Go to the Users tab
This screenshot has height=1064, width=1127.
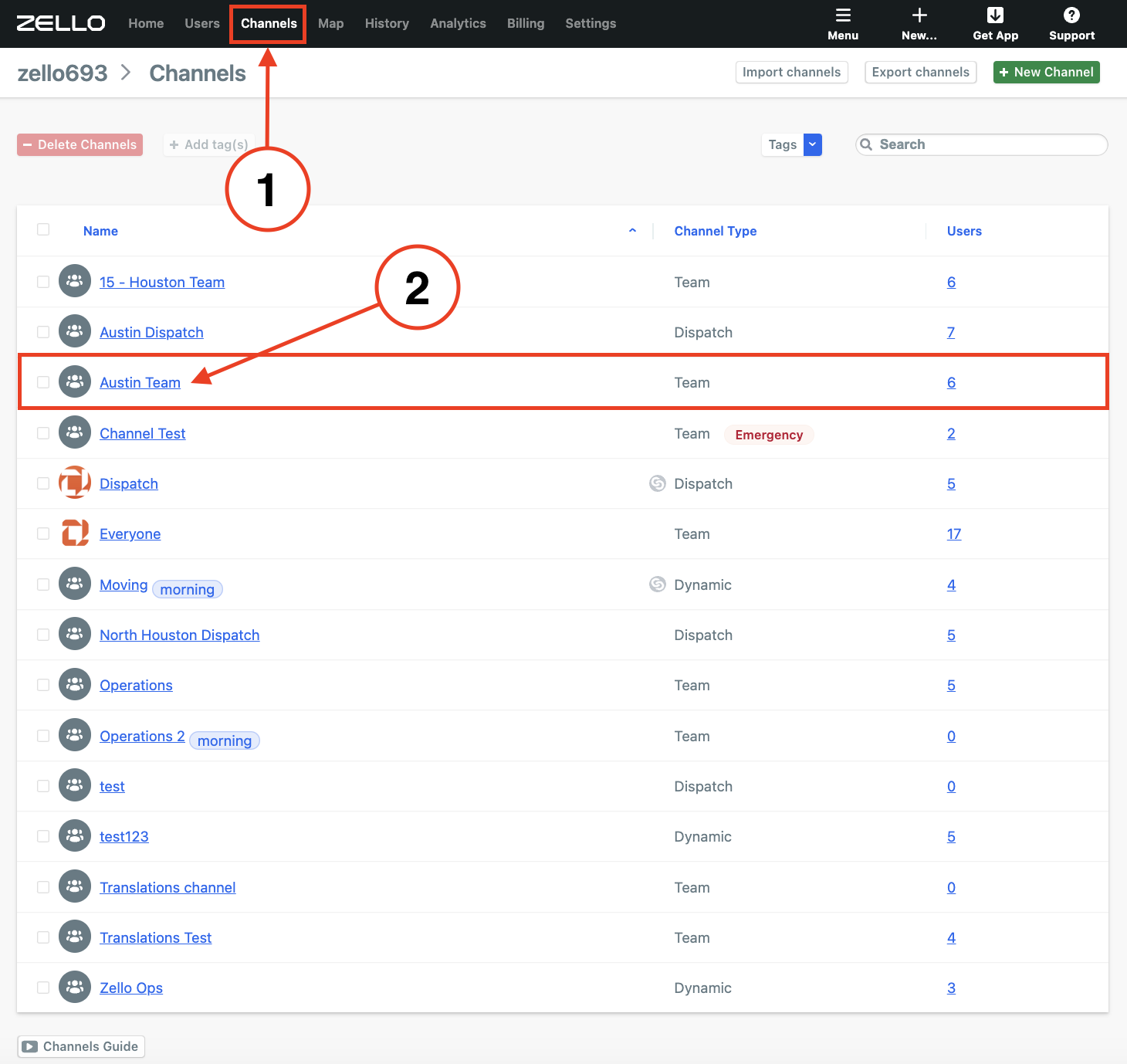[x=202, y=23]
